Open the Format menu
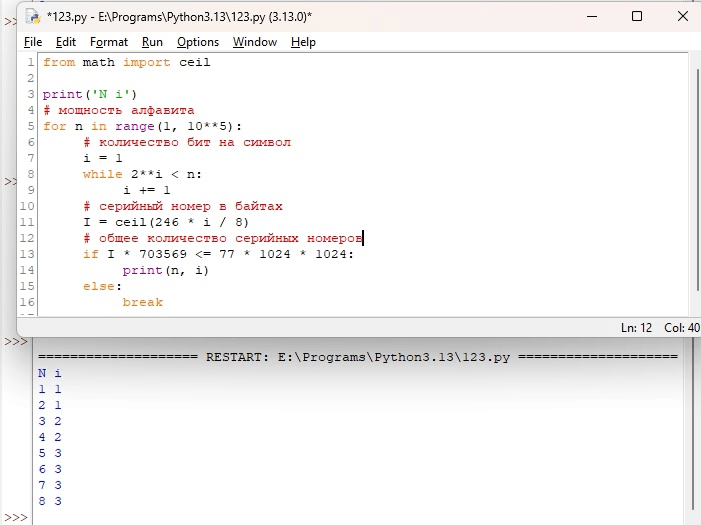The height and width of the screenshot is (525, 701). point(109,42)
